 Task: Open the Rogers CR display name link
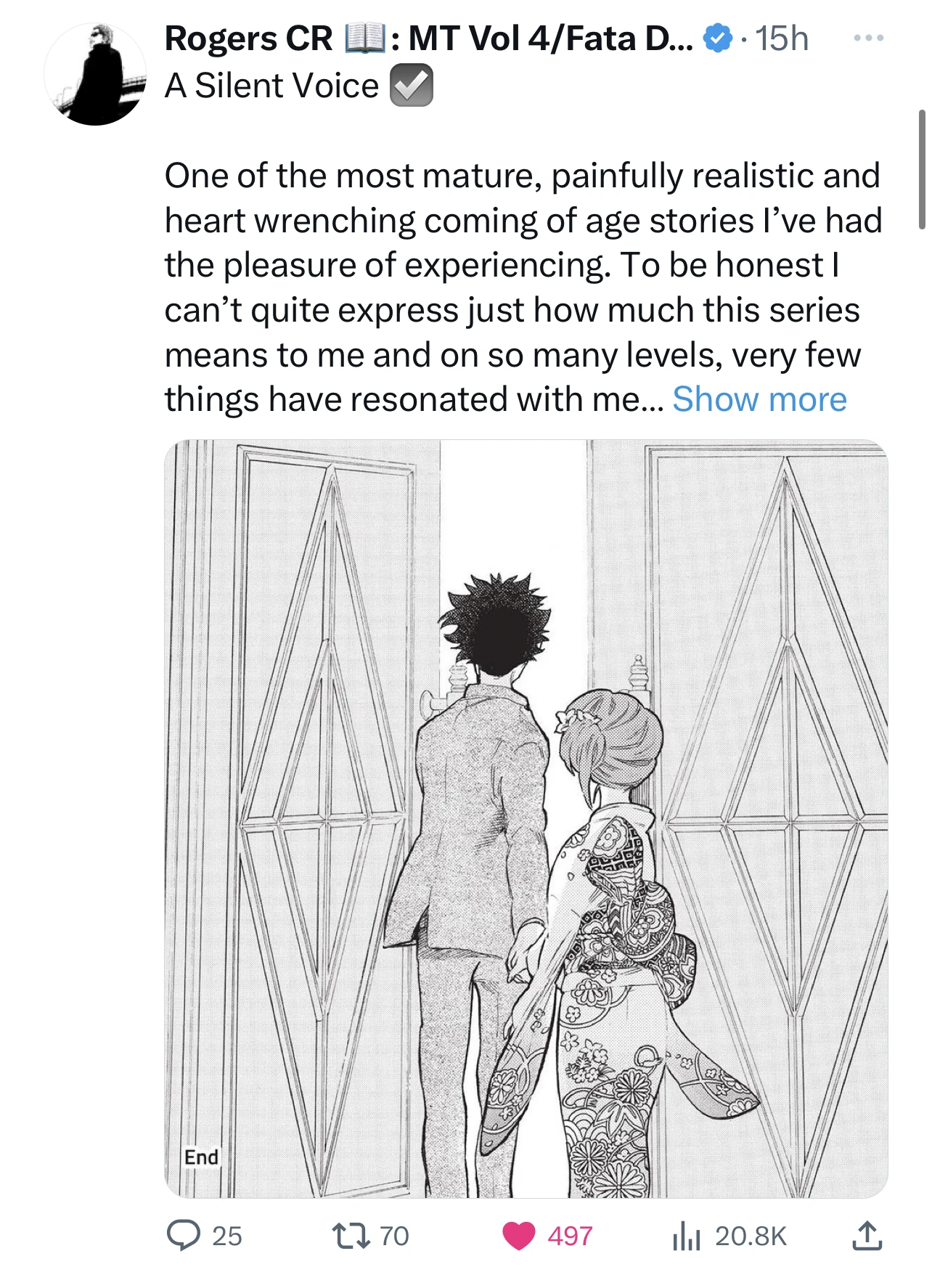click(x=248, y=38)
